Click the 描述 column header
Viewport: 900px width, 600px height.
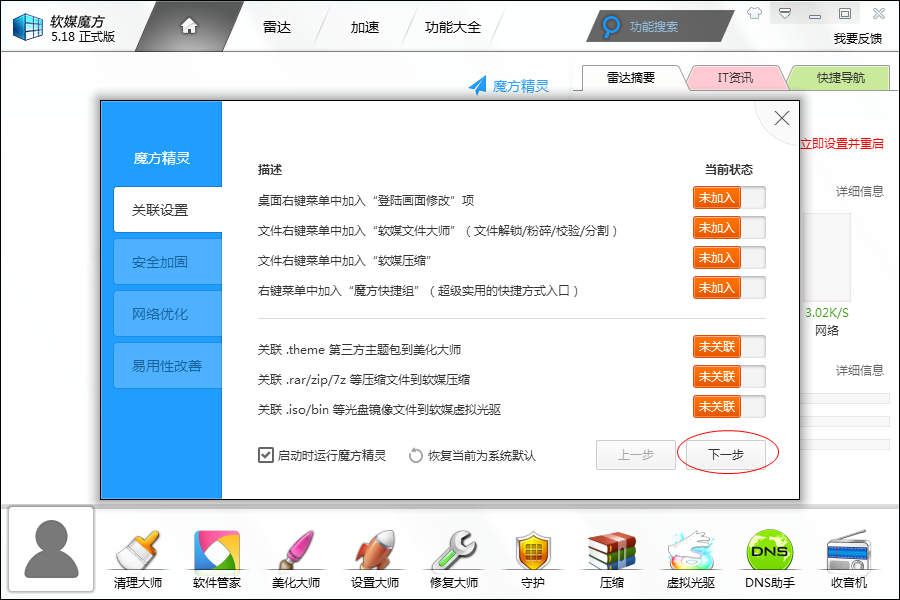pos(270,169)
